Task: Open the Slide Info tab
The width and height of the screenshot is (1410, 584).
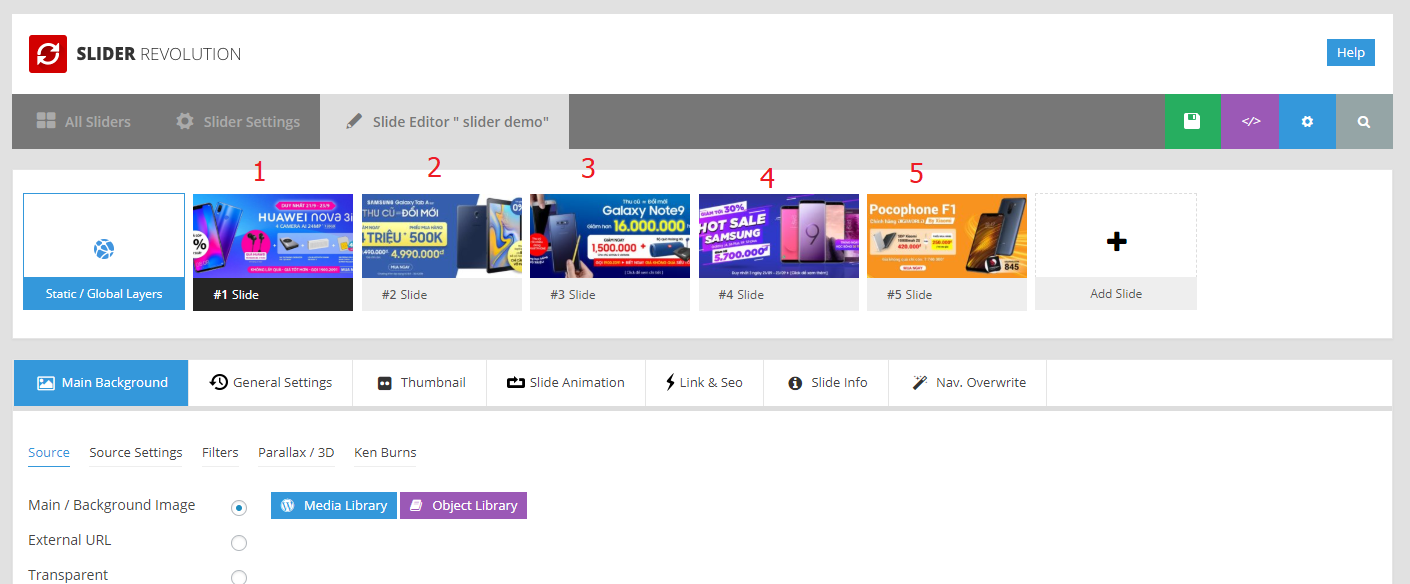Action: tap(827, 382)
